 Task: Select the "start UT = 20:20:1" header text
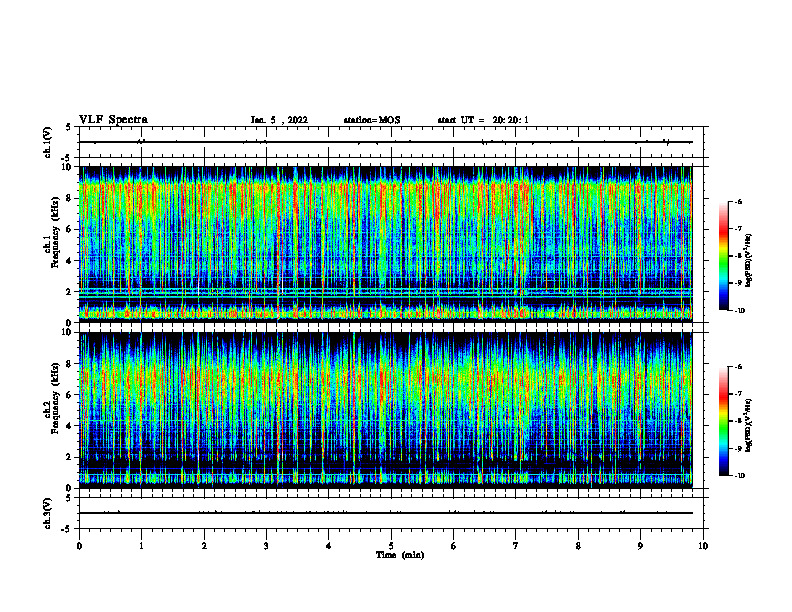483,120
